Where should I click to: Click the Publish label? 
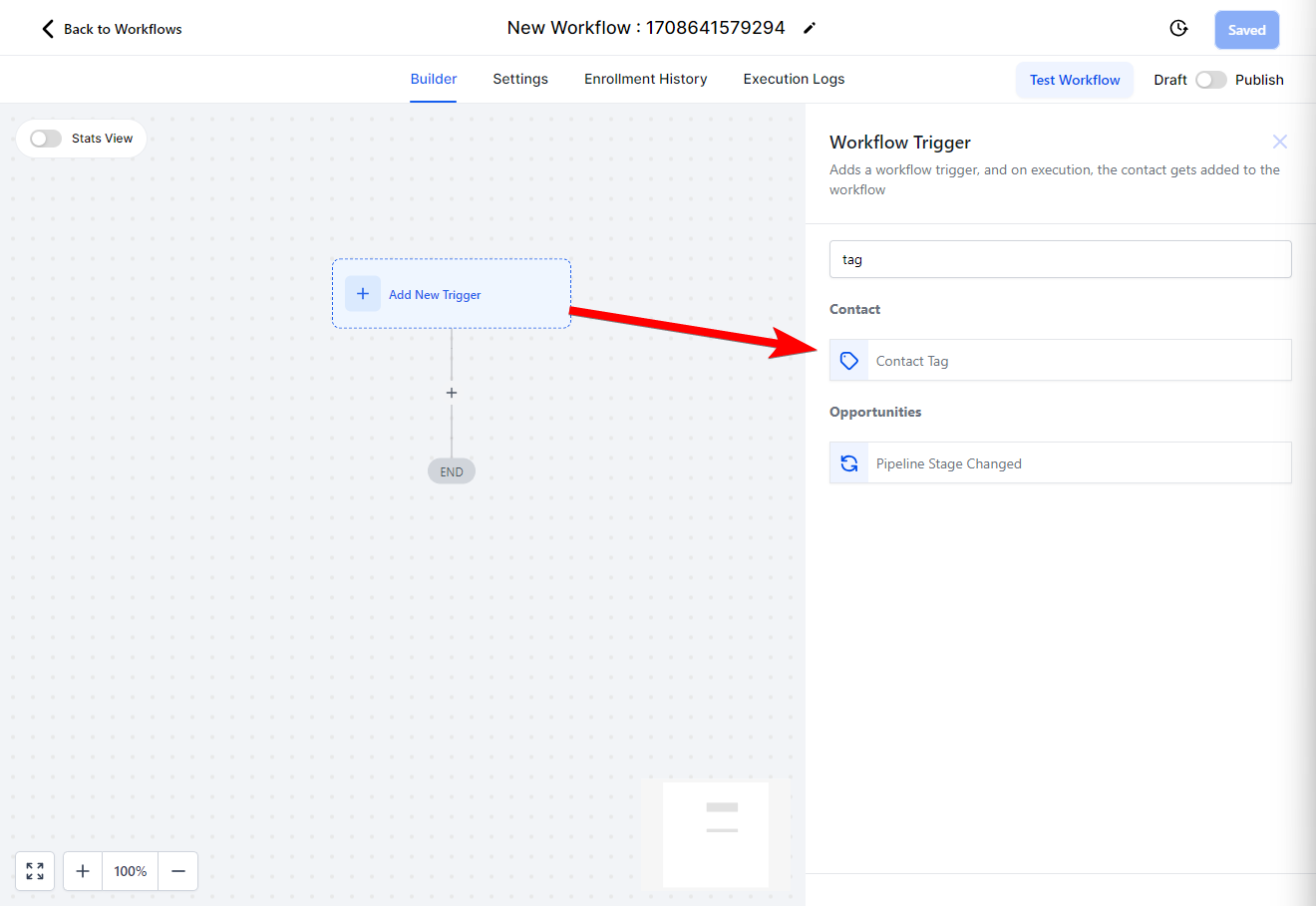click(1259, 80)
